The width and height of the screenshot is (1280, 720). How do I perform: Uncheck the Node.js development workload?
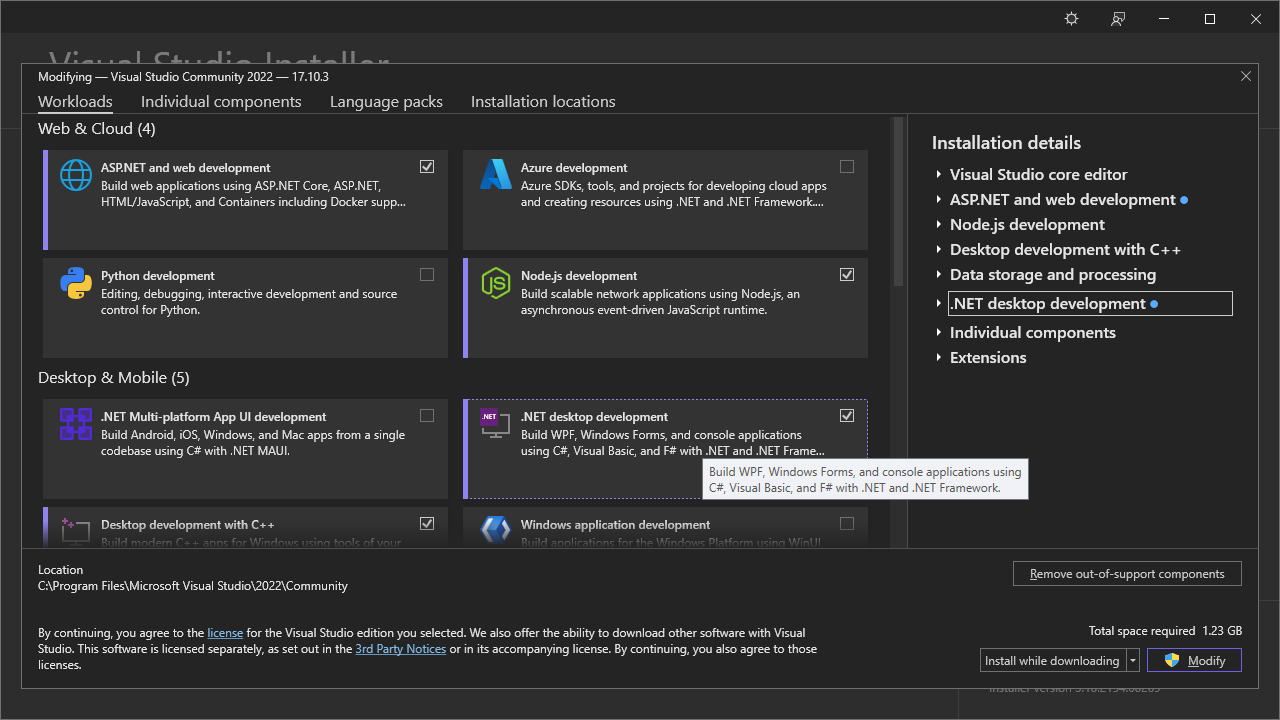coord(847,275)
